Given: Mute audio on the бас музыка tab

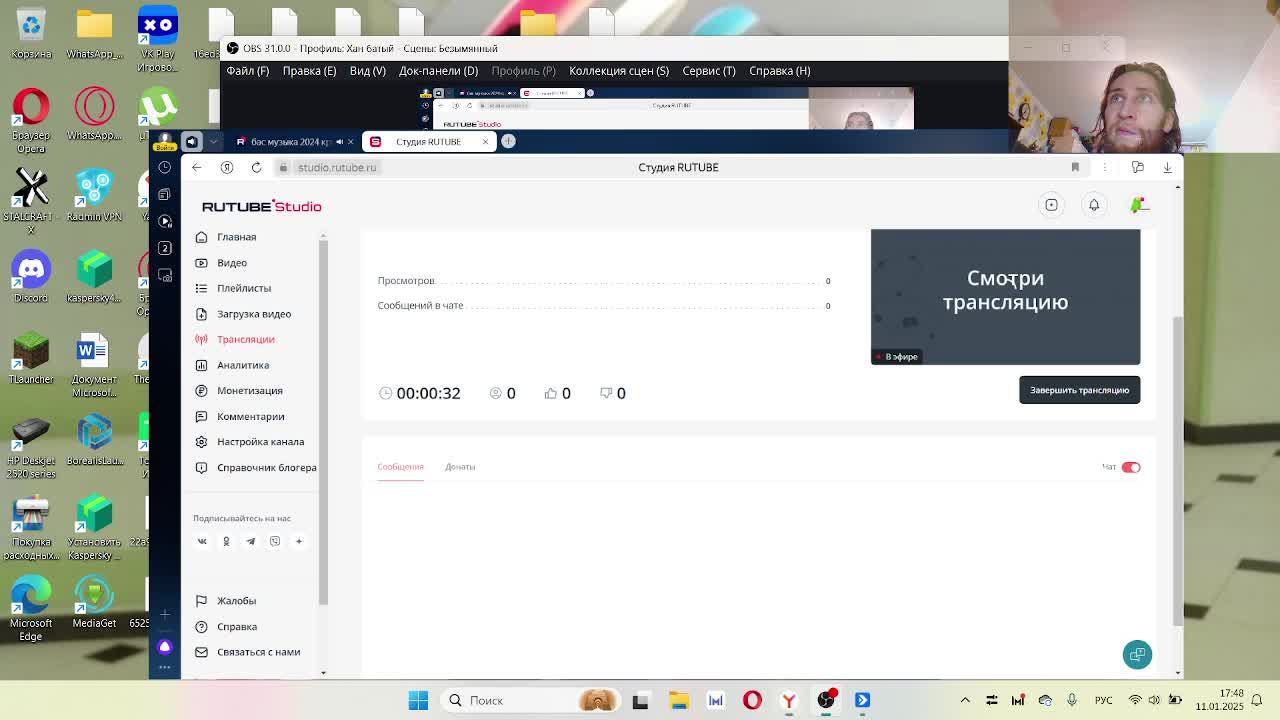Looking at the screenshot, I should [339, 142].
